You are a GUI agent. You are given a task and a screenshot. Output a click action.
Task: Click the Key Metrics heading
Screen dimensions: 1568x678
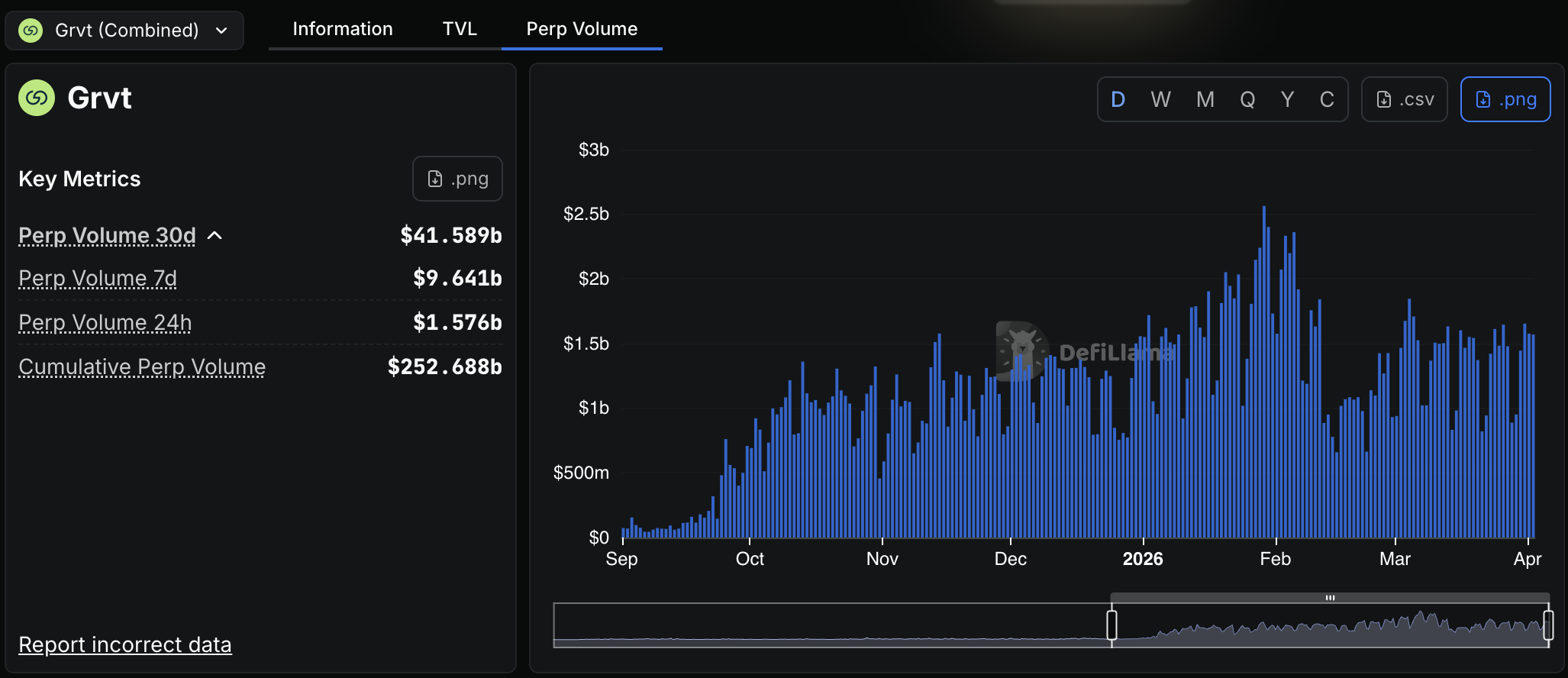pyautogui.click(x=79, y=179)
